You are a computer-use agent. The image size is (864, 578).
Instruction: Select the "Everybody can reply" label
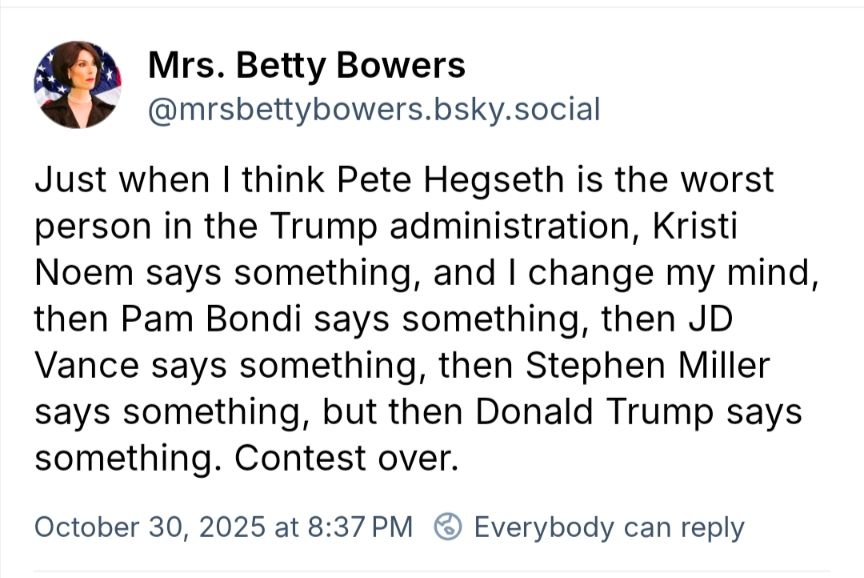click(608, 526)
